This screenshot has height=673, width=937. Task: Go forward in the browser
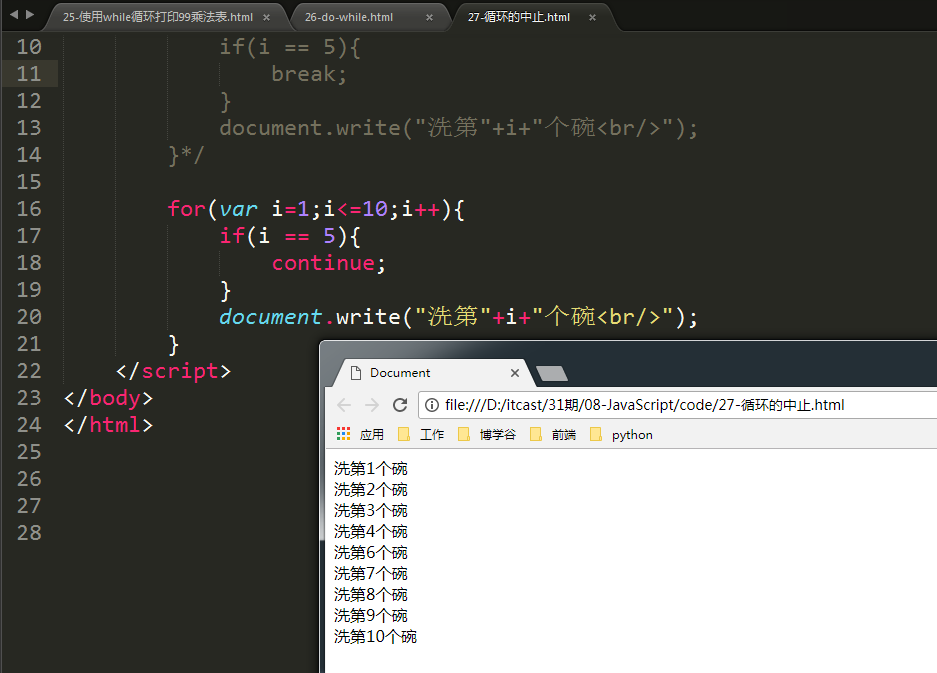pos(372,405)
